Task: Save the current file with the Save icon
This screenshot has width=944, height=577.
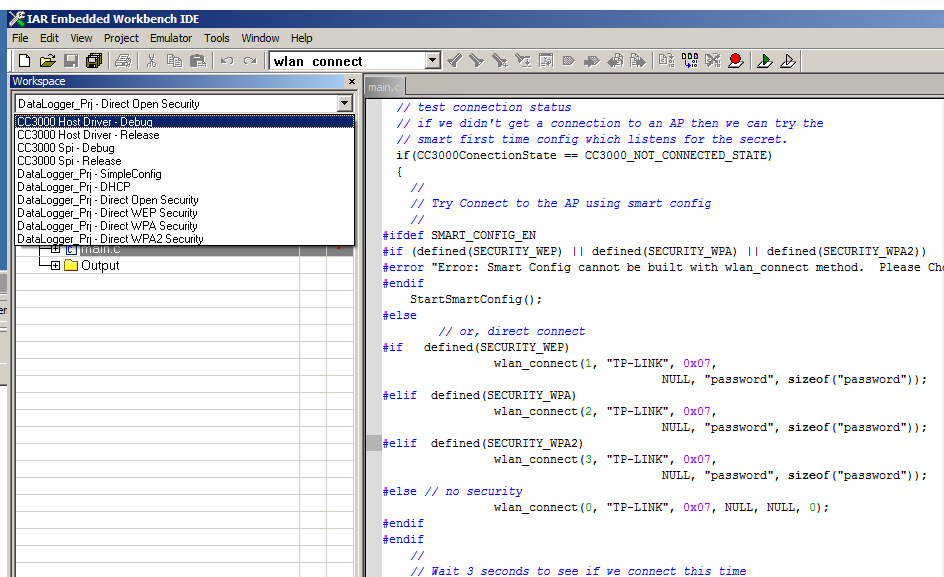Action: tap(71, 61)
